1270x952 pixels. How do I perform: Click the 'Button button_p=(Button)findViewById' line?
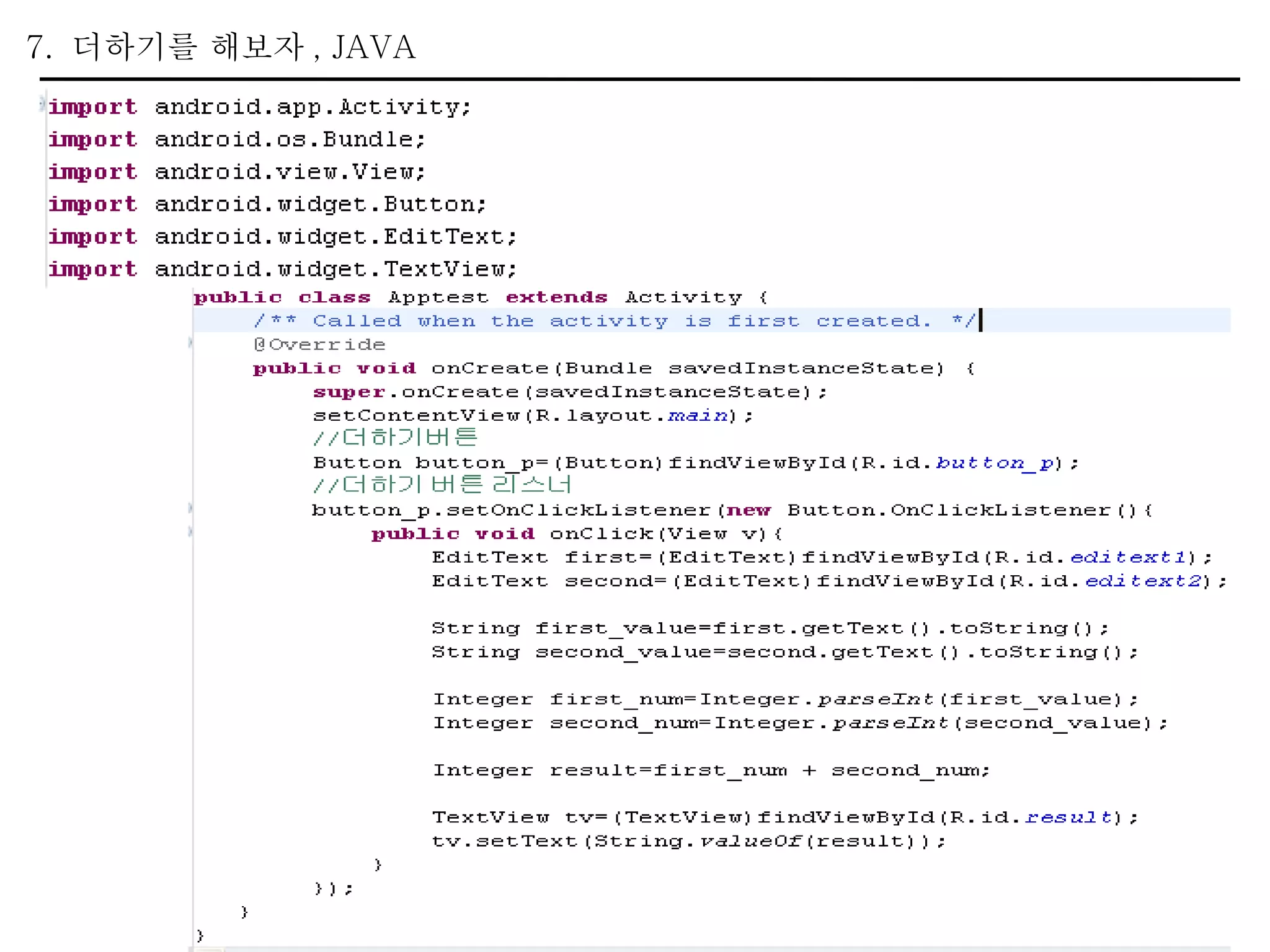(696, 463)
